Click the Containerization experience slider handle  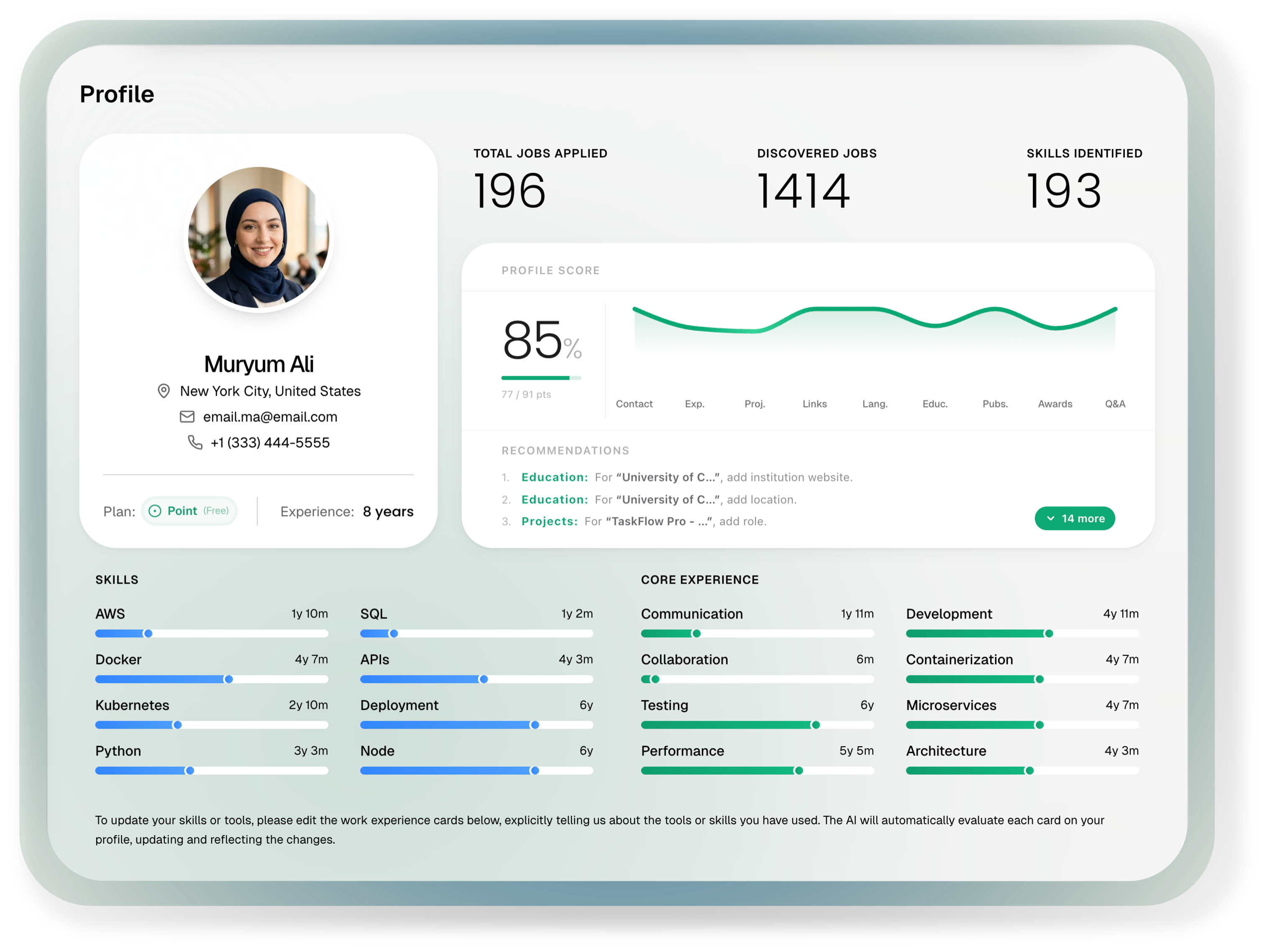pyautogui.click(x=1039, y=679)
